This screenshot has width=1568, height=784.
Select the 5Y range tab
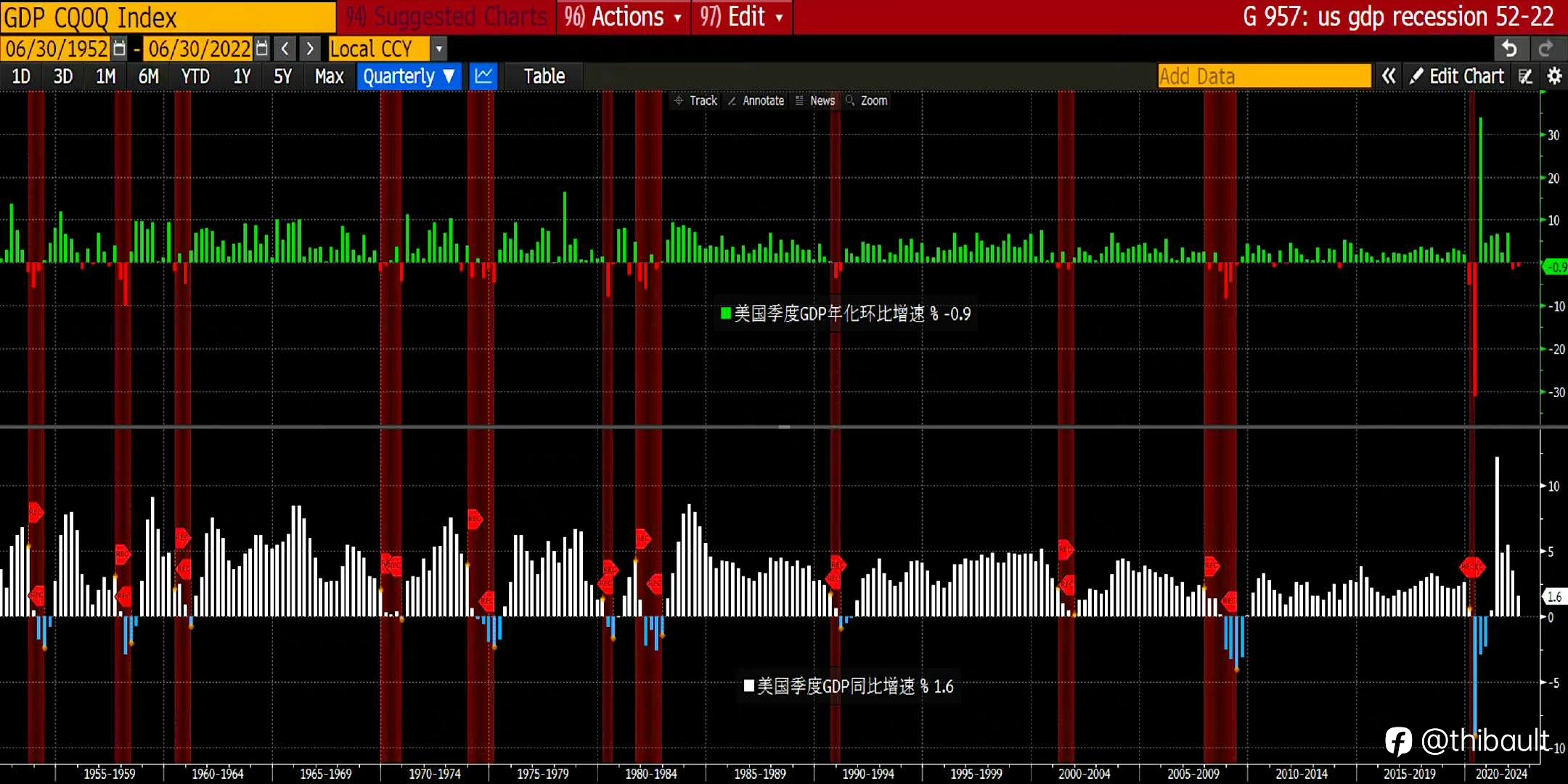coord(282,75)
